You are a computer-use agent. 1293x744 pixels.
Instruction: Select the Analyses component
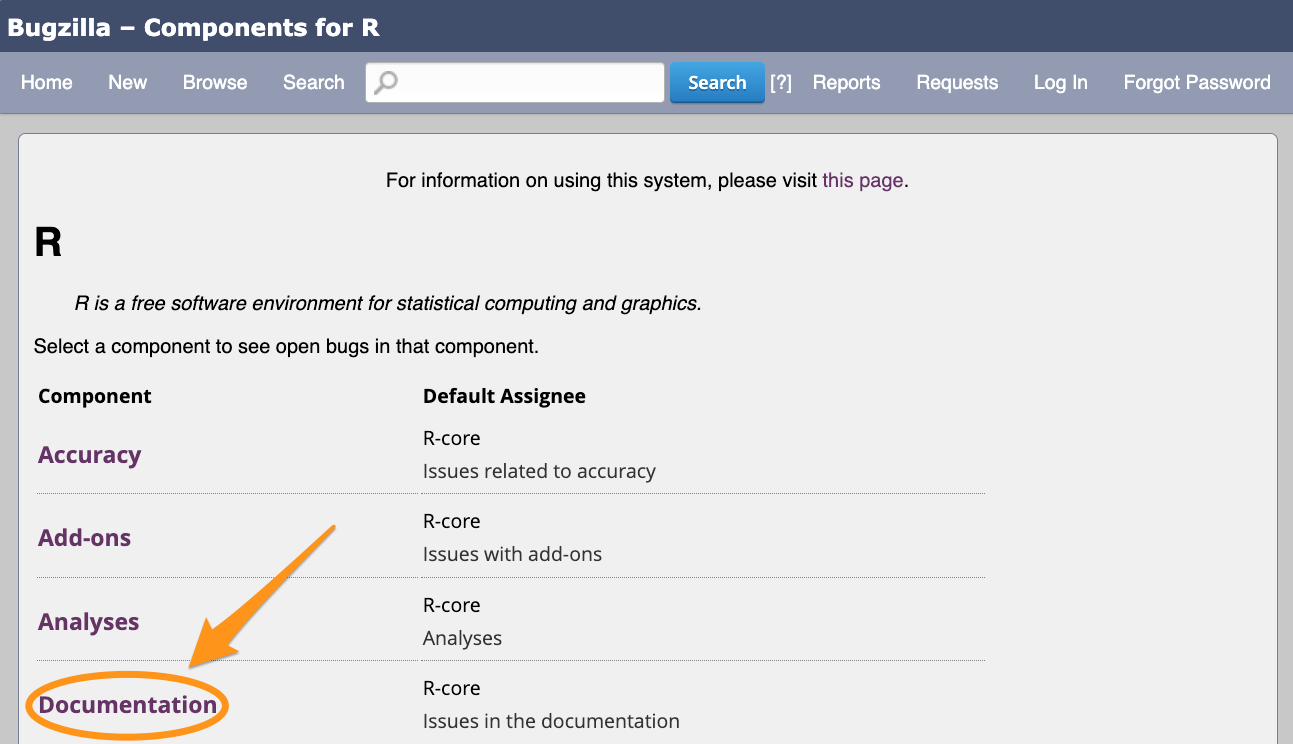click(88, 622)
